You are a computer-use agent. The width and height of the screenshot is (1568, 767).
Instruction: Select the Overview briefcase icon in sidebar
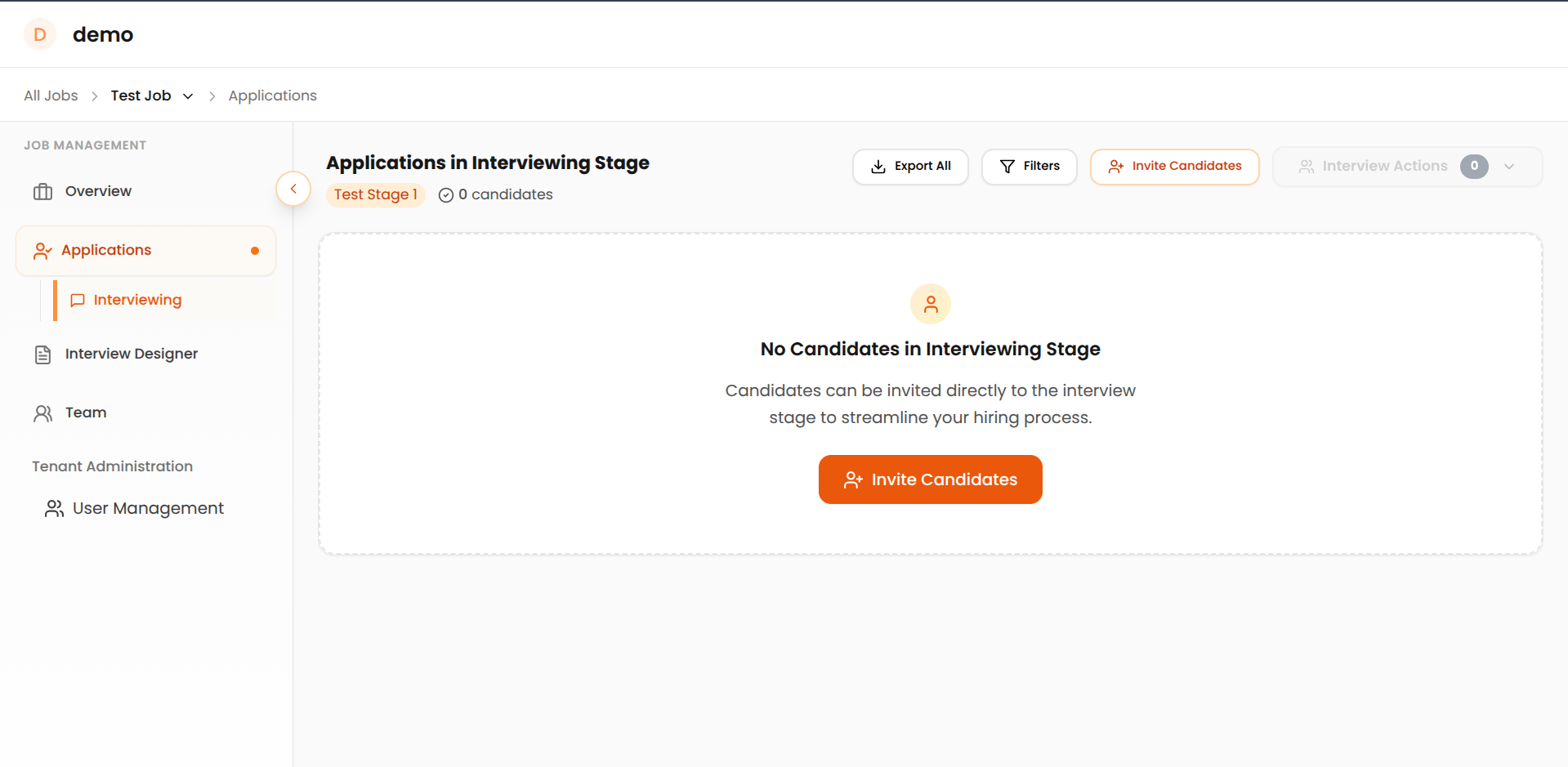[x=42, y=190]
